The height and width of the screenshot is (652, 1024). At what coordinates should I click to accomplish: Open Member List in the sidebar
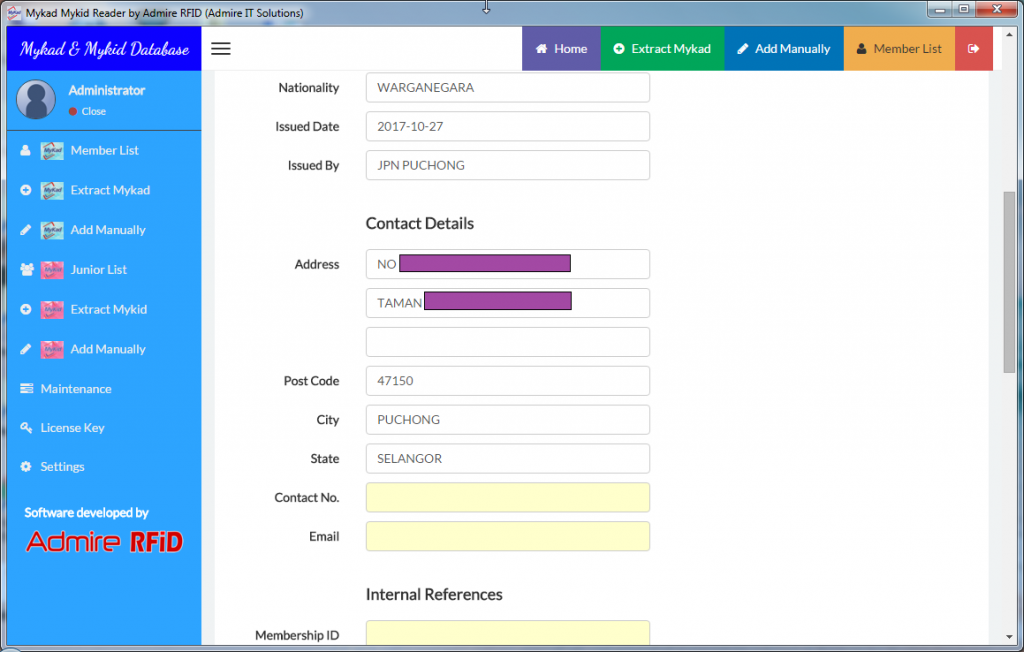104,150
